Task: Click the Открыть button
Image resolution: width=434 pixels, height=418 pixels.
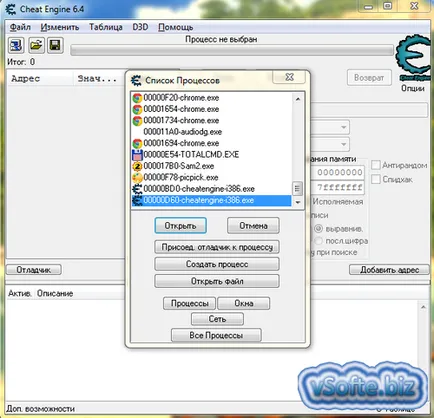Action: coord(180,226)
